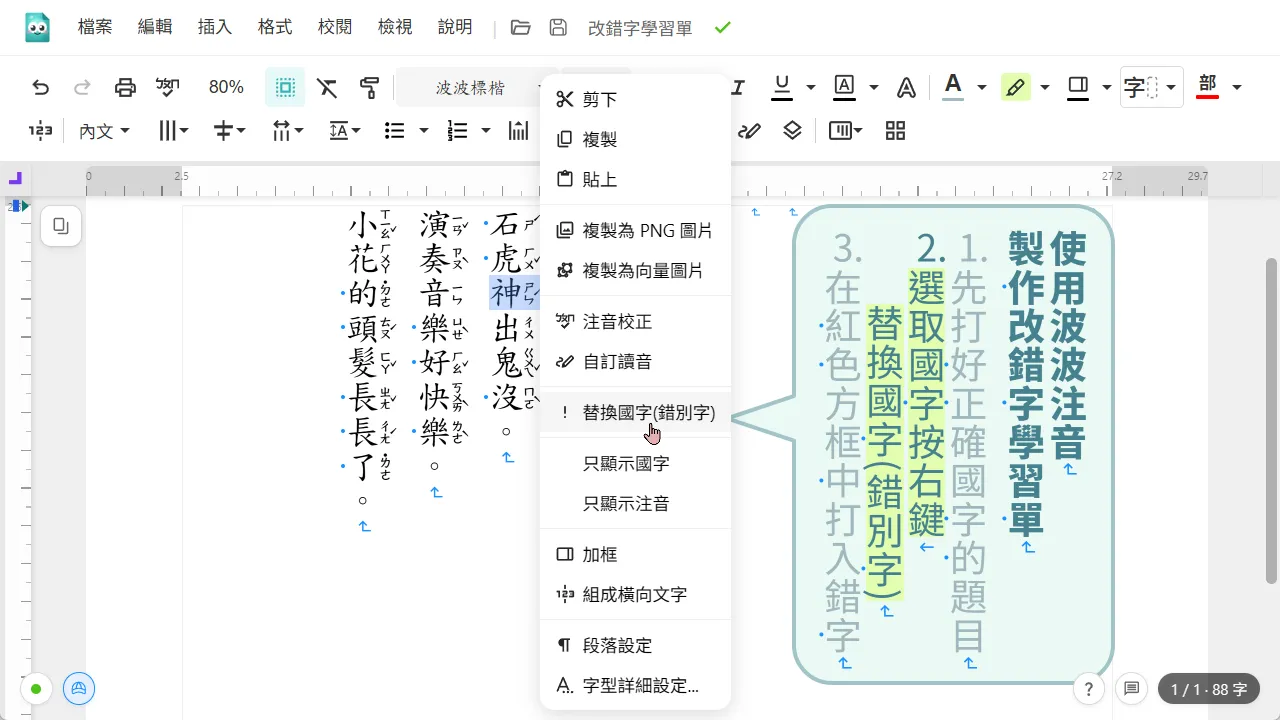Click the zhuyin check toolbar icon
Screen dimensions: 1280x720
pos(168,87)
